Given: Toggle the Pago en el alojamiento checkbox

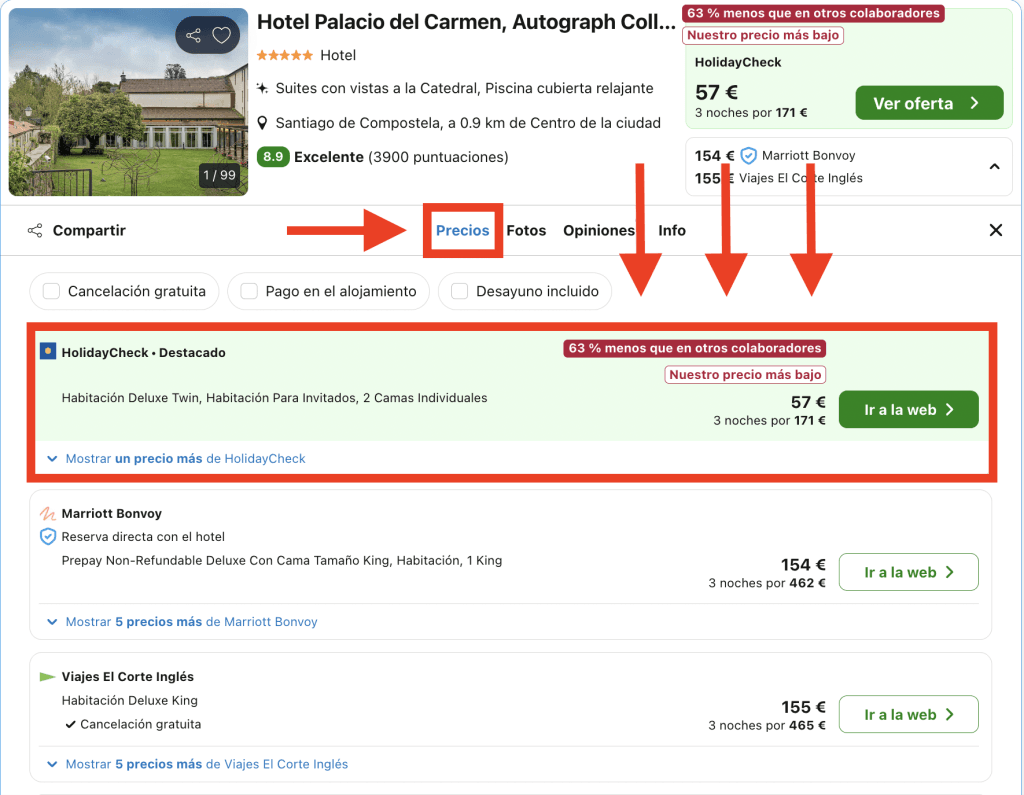Looking at the screenshot, I should coord(249,292).
